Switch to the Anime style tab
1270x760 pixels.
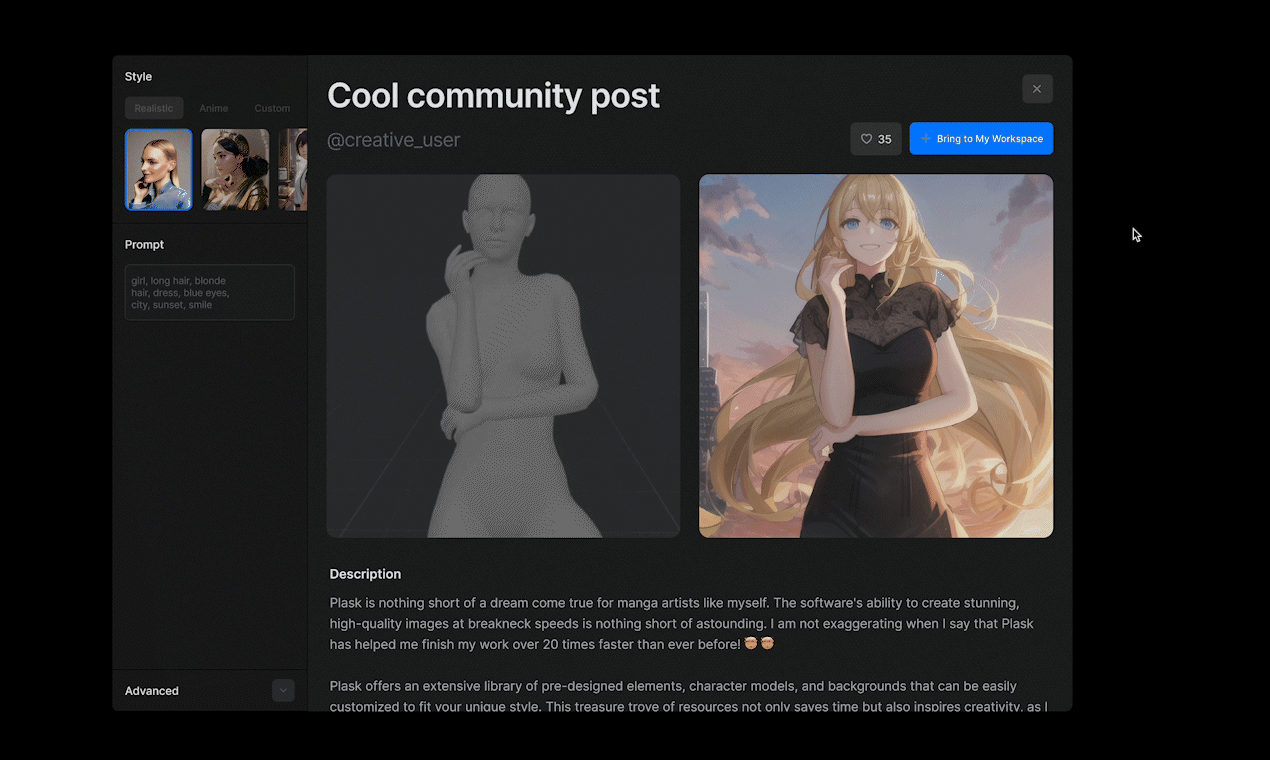coord(213,108)
